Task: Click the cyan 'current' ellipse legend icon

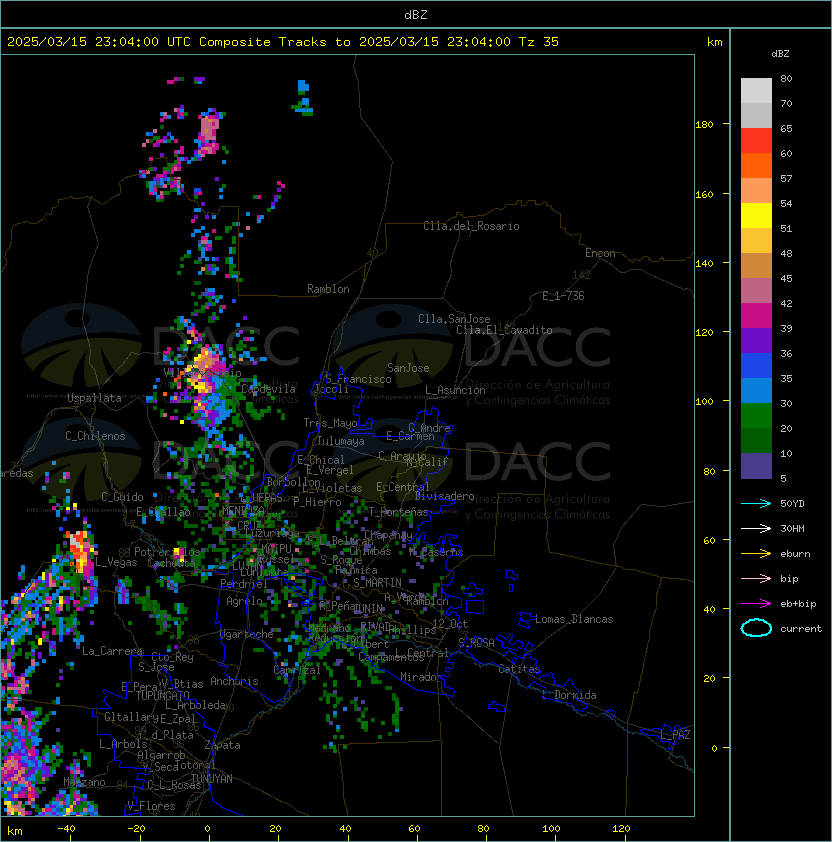Action: [x=756, y=628]
